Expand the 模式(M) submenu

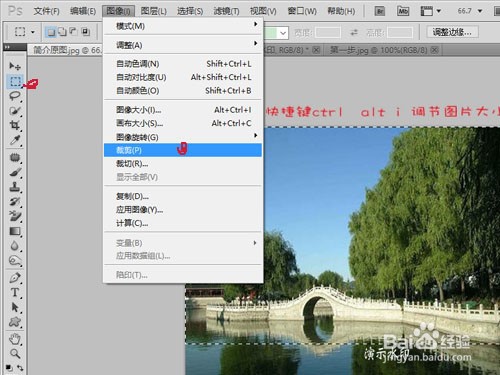point(183,26)
